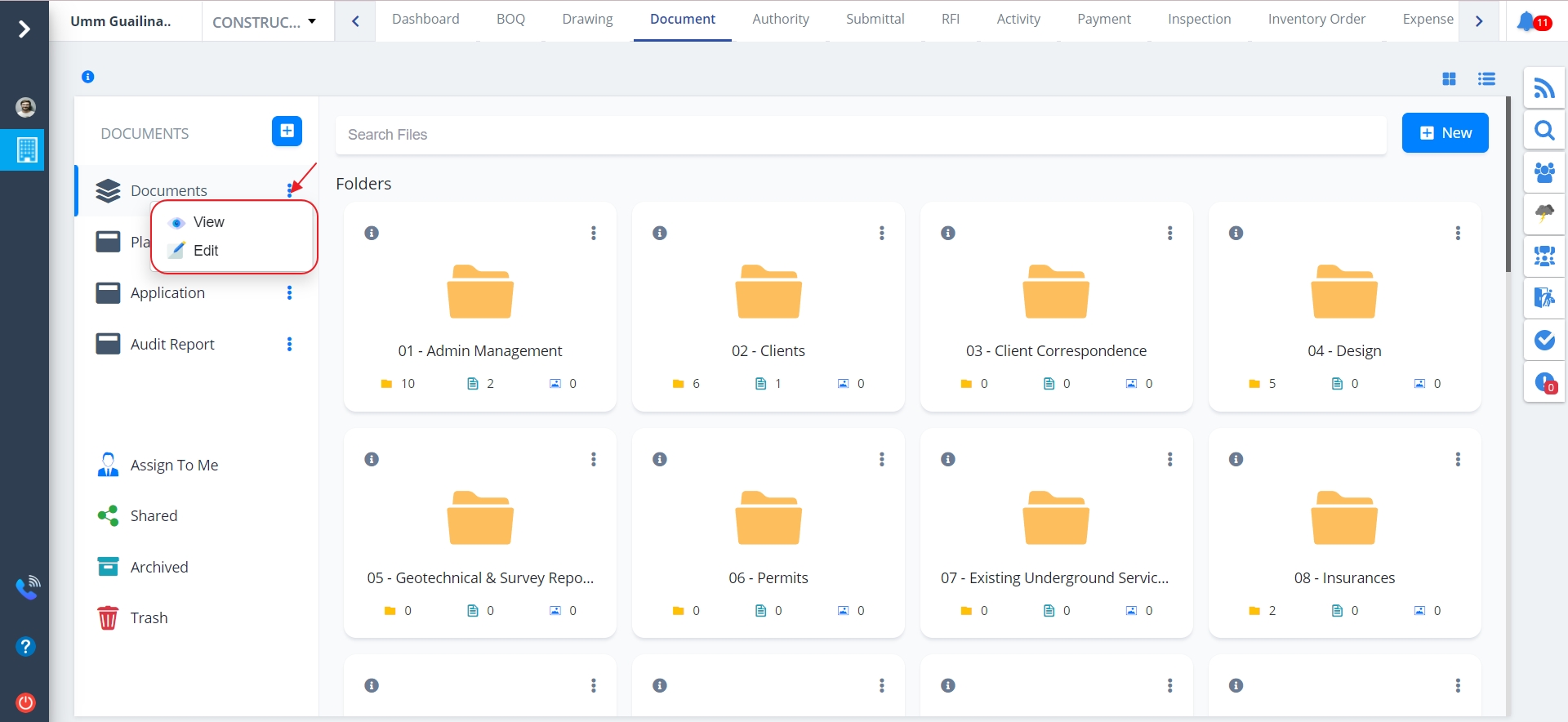
Task: Click the blue New button
Action: pos(1445,133)
